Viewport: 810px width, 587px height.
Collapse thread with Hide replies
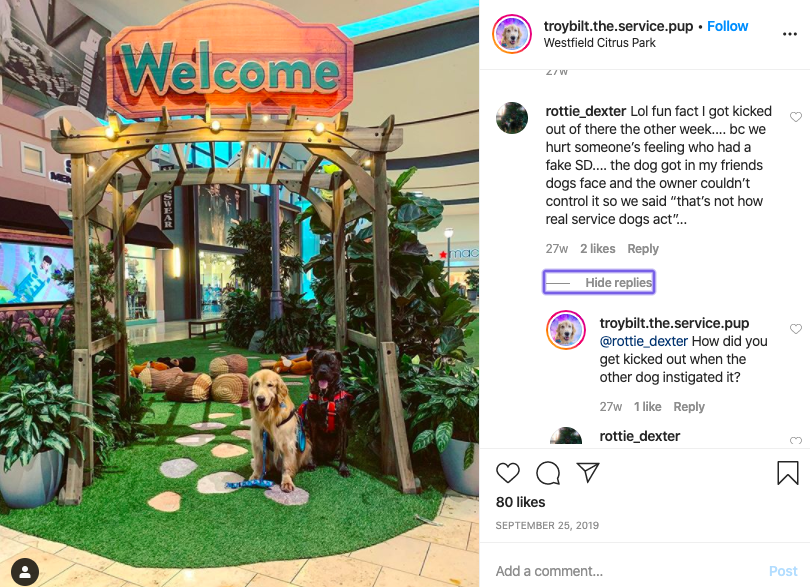point(599,283)
